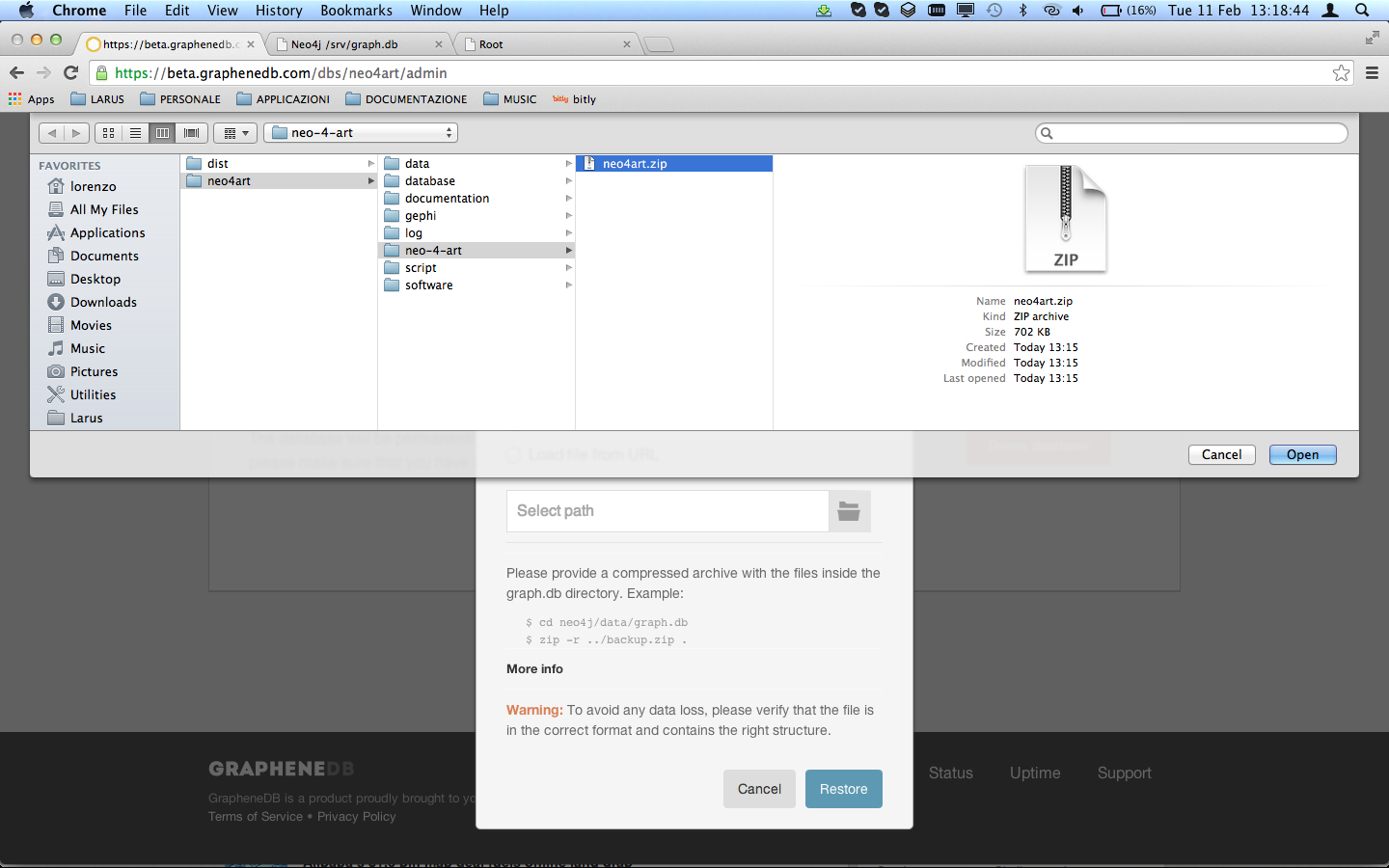Open the Status footer link
Screen dimensions: 1389x868
pos(950,773)
